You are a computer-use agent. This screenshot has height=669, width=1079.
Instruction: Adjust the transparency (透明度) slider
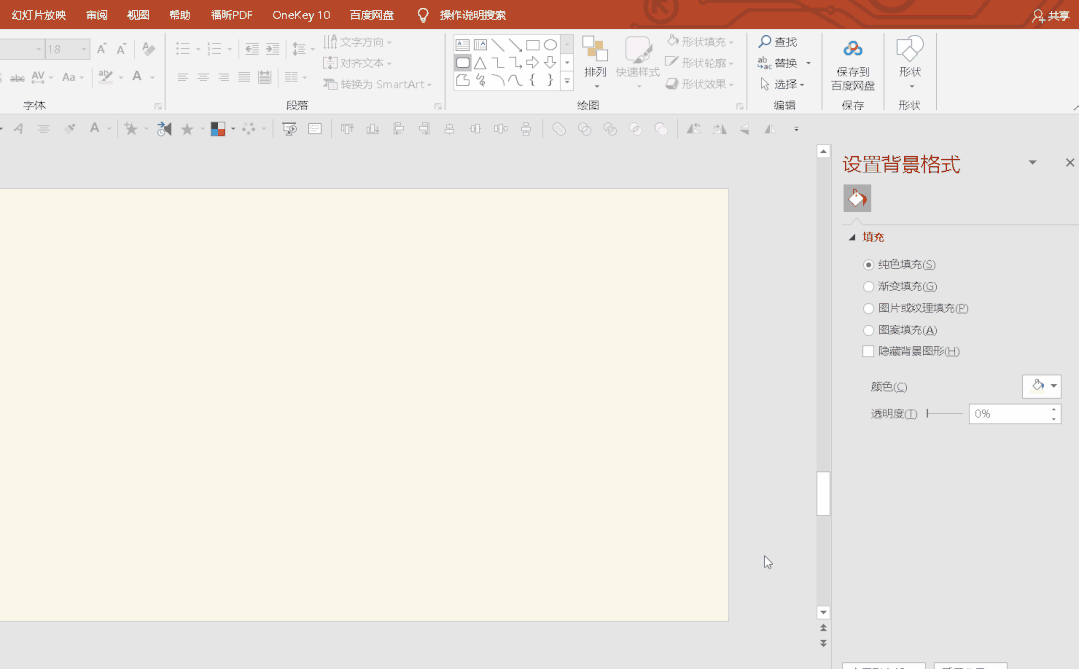click(945, 414)
